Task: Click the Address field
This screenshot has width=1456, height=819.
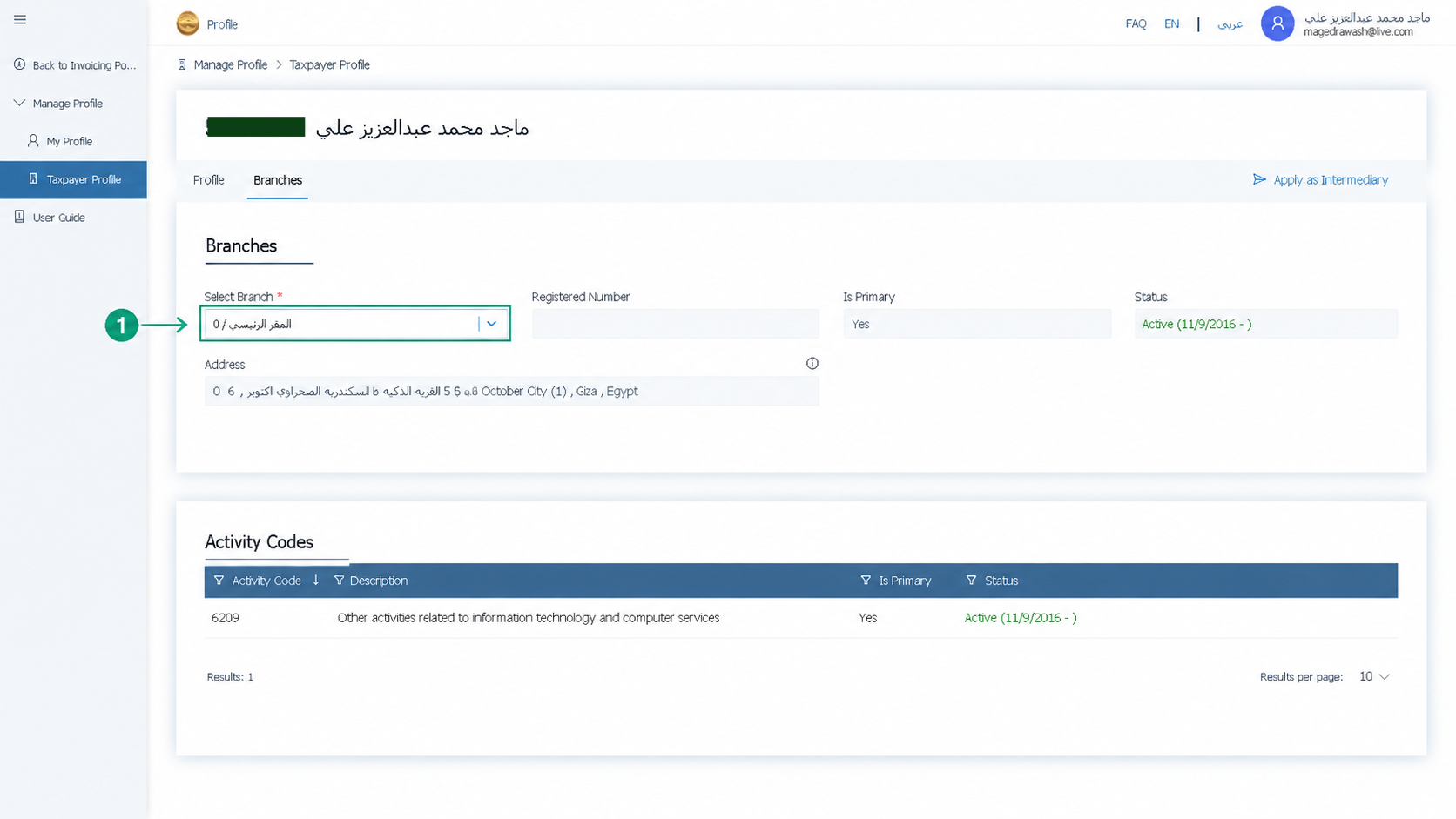Action: pyautogui.click(x=511, y=391)
